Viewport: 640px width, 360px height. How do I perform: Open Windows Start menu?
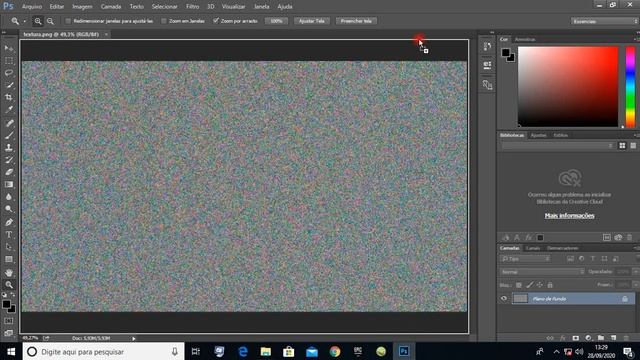pos(11,351)
